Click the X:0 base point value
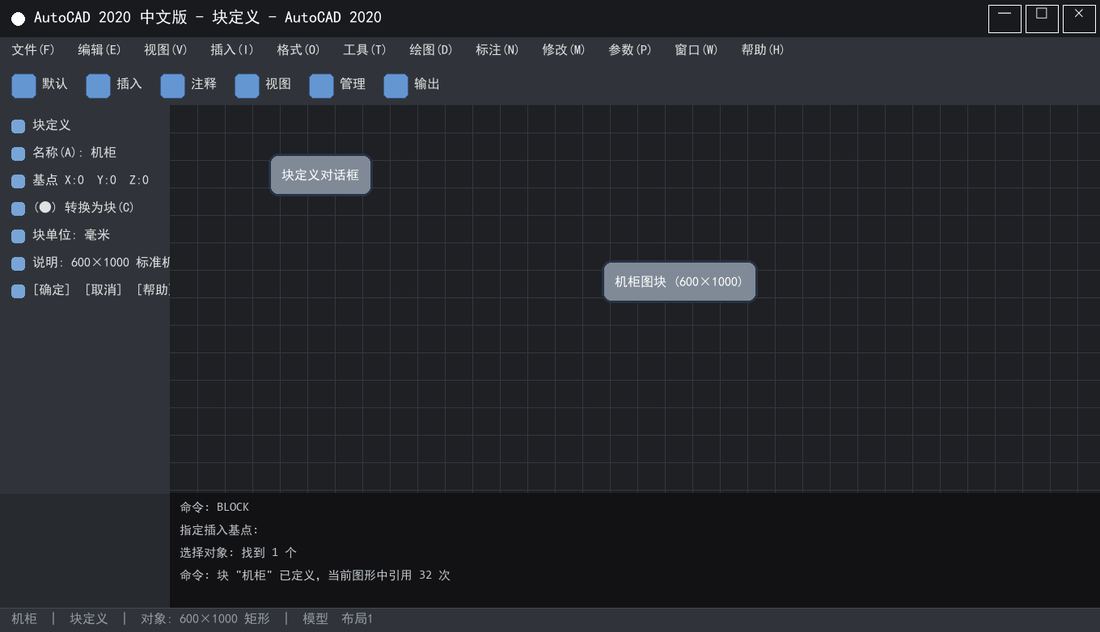Viewport: 1100px width, 632px height. [74, 180]
